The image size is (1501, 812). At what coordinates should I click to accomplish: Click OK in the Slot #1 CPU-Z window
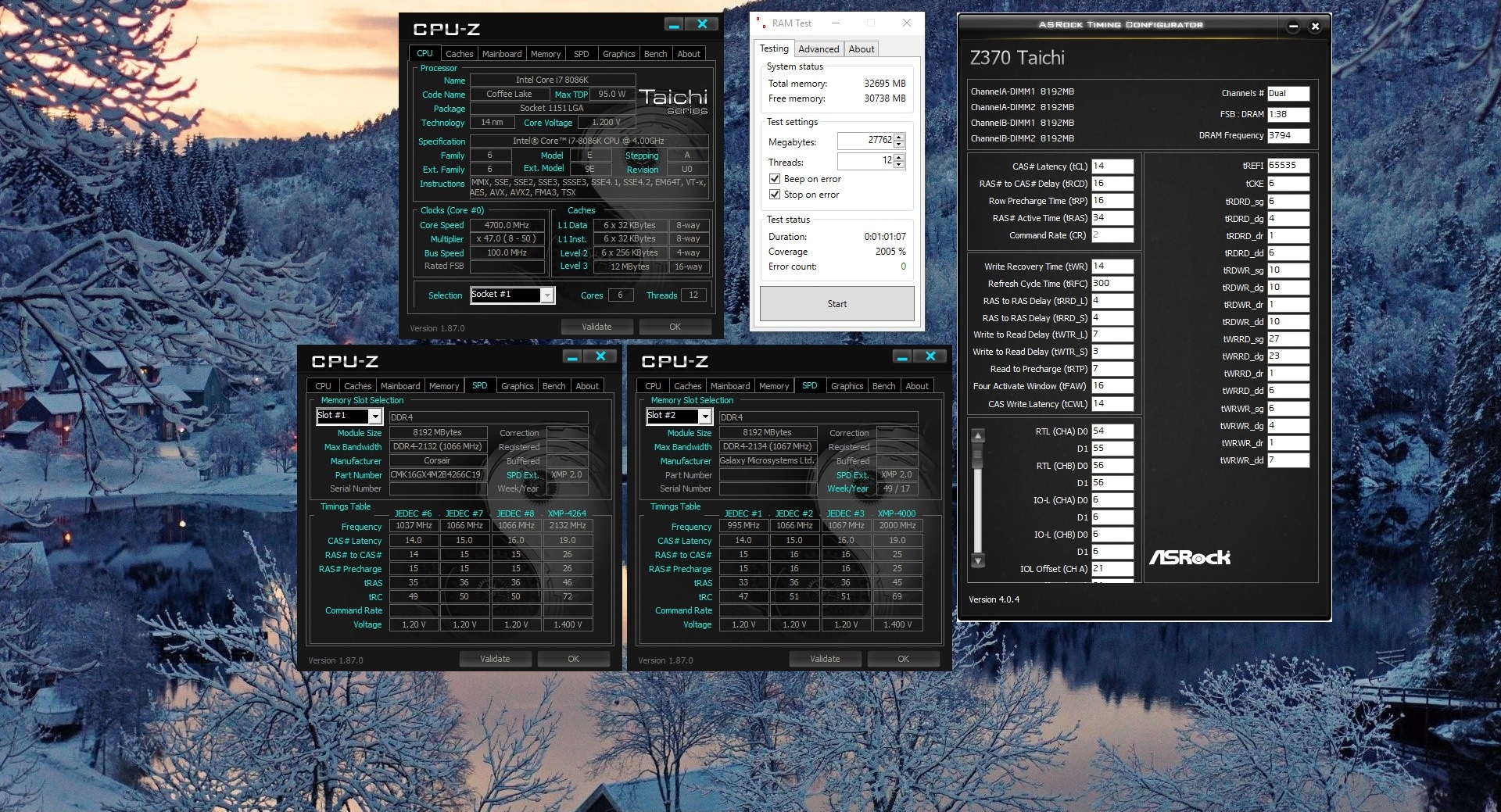573,659
